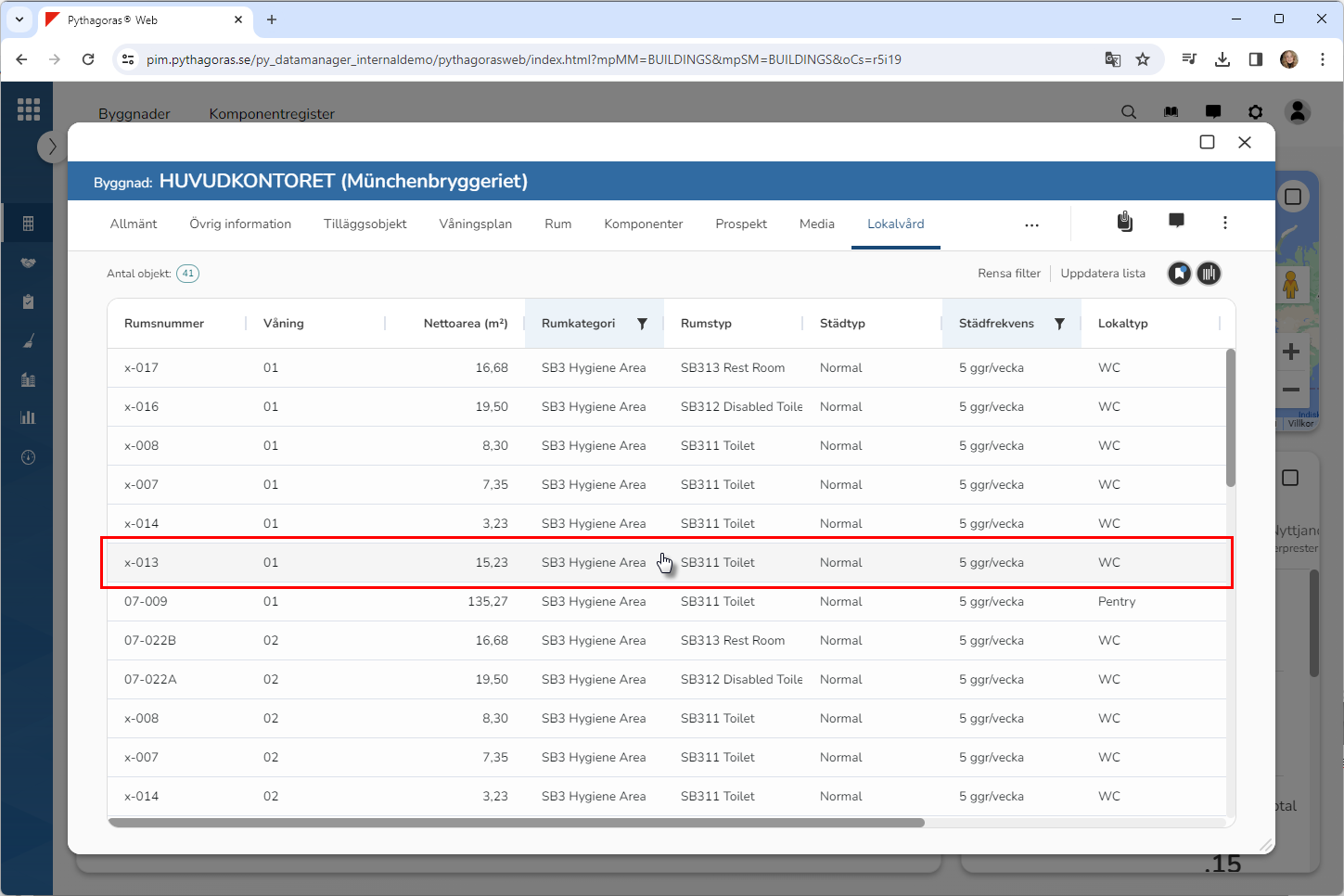Switch to the Komponenter tab
Image resolution: width=1344 pixels, height=896 pixels.
click(x=643, y=224)
